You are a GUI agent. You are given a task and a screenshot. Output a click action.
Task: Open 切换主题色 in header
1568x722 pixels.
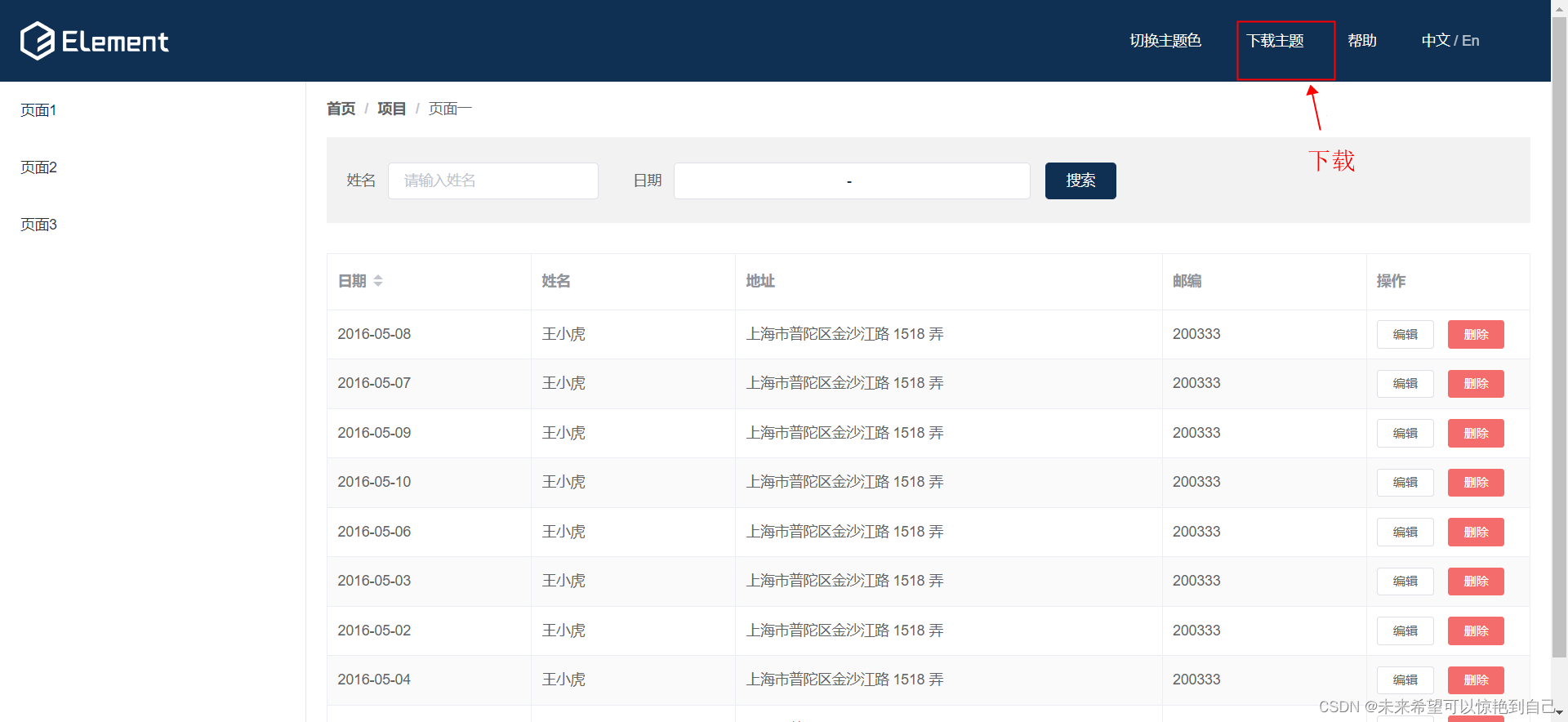click(1165, 41)
